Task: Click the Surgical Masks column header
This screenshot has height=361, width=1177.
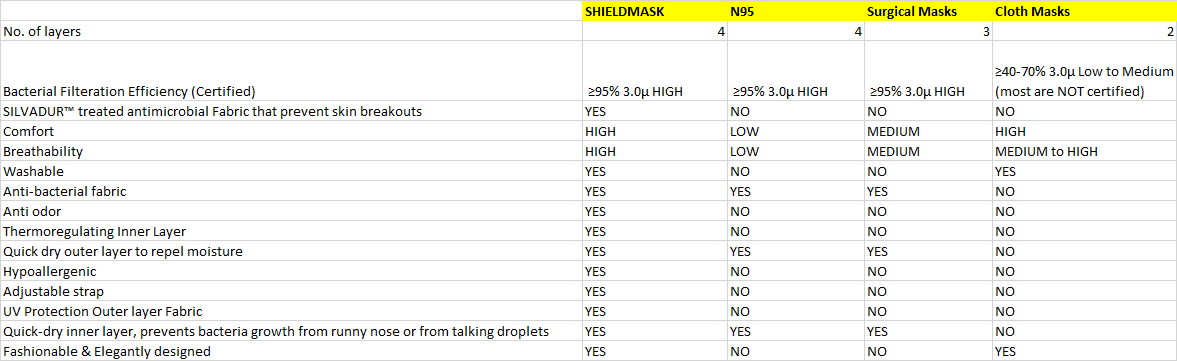Action: (929, 11)
